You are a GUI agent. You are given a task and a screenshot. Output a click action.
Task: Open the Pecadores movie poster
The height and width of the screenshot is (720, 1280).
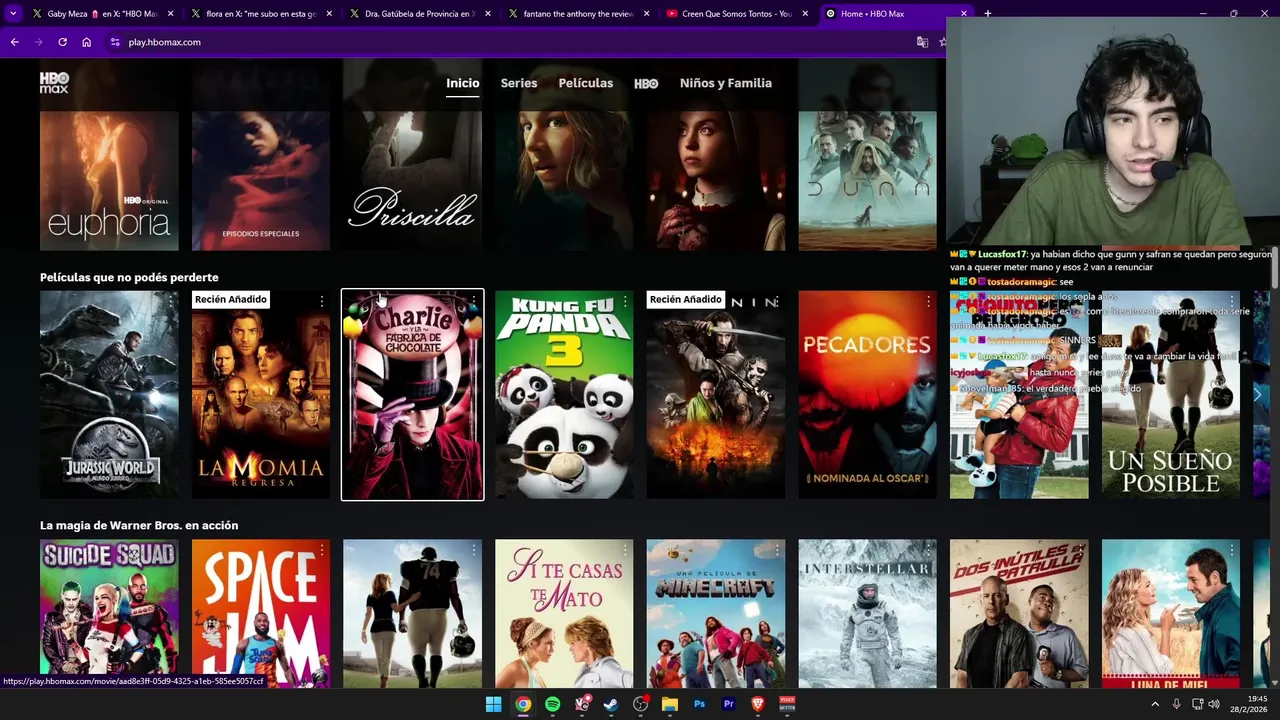867,395
